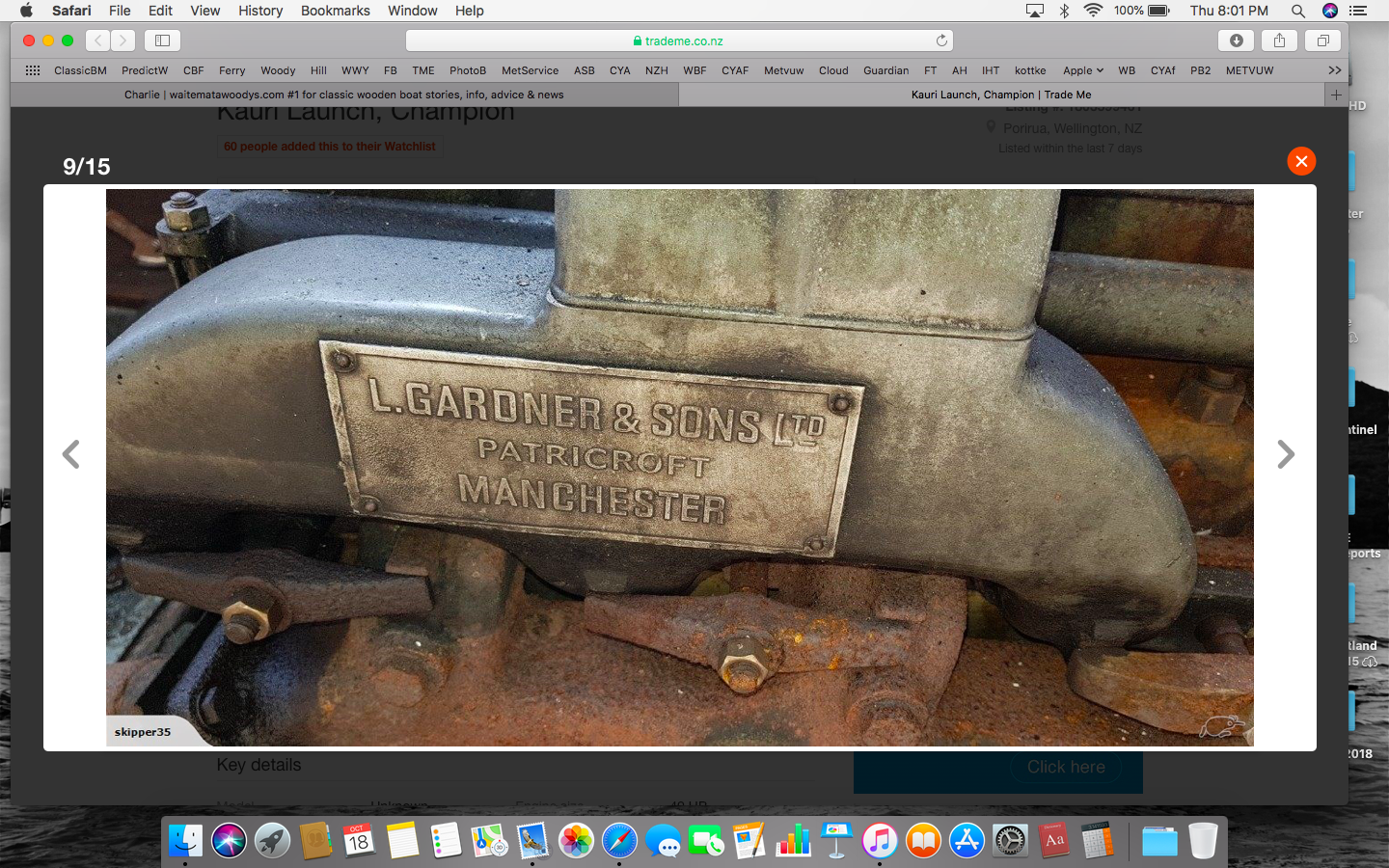The width and height of the screenshot is (1389, 868).
Task: Reload the trademe.co.nz page
Action: click(941, 41)
